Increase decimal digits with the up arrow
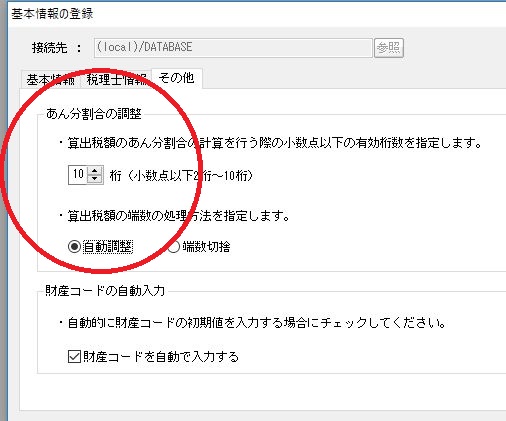The width and height of the screenshot is (506, 421). (95, 171)
